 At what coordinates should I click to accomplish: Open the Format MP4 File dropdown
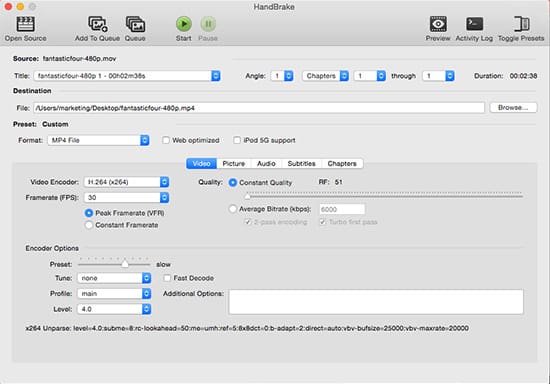(99, 140)
